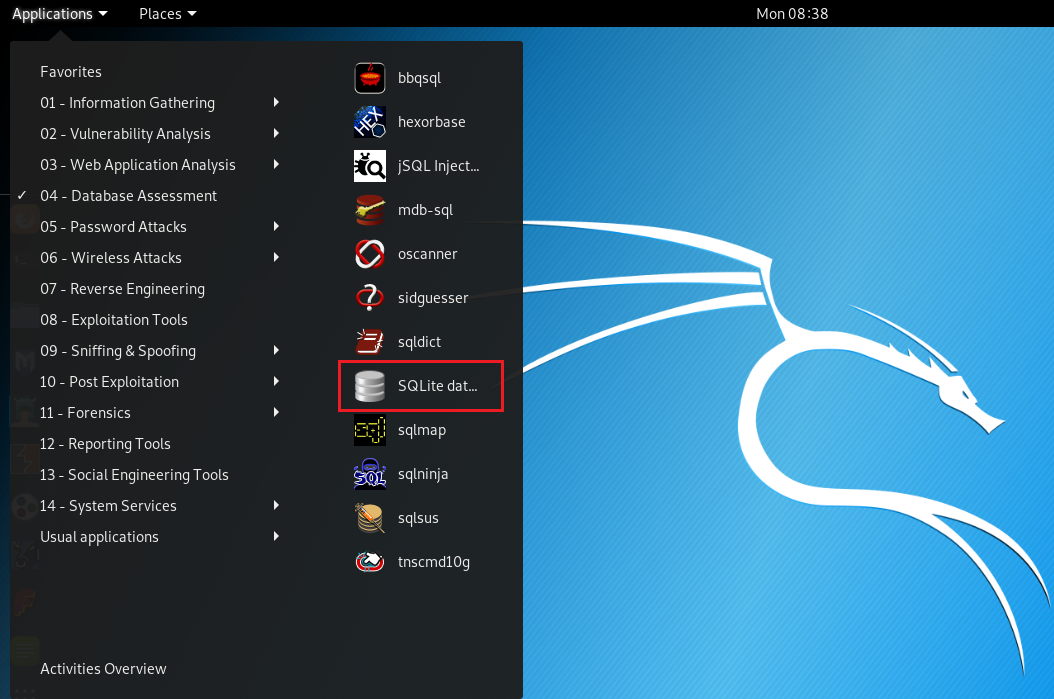Open 06 - Wireless Attacks category
Image resolution: width=1054 pixels, height=699 pixels.
tap(111, 257)
